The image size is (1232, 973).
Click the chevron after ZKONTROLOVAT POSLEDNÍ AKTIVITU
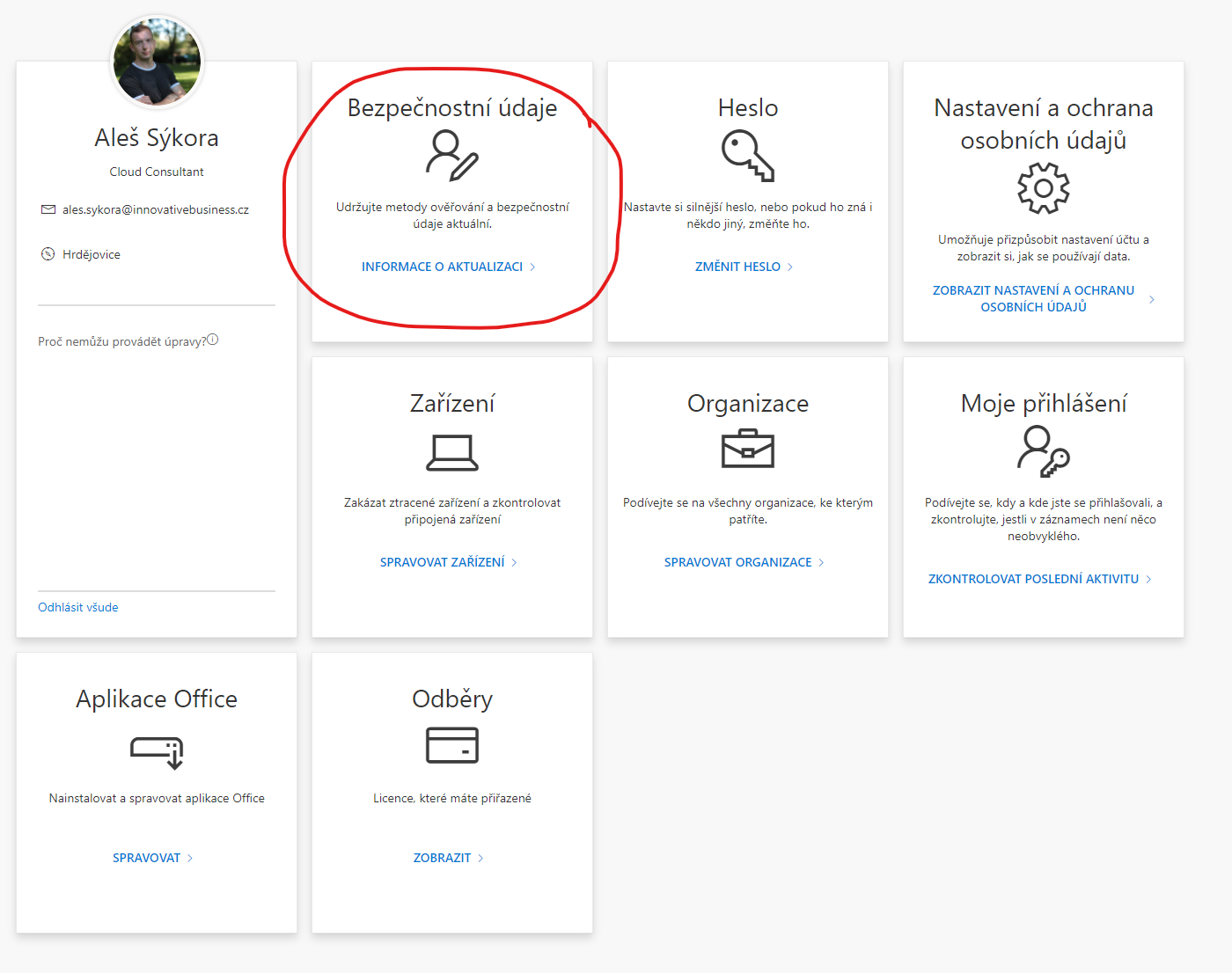tap(1148, 579)
